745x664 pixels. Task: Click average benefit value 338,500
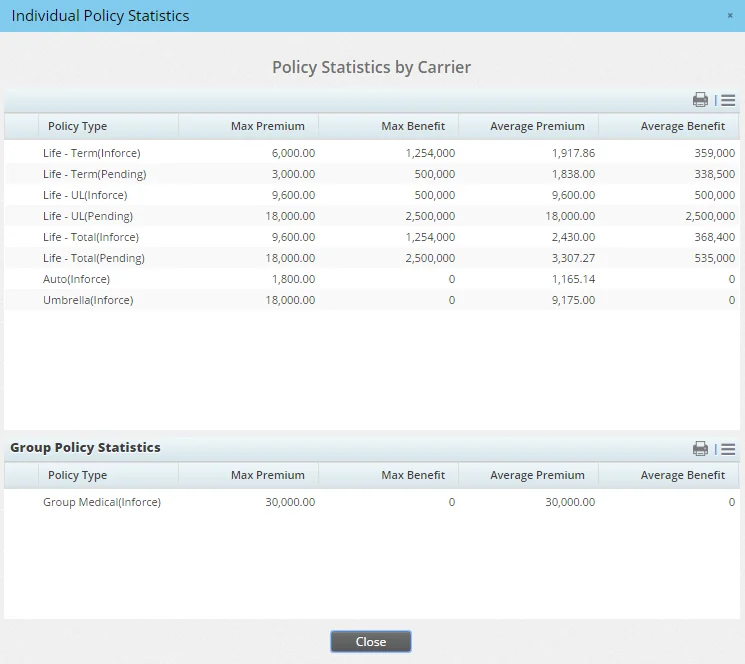[x=715, y=174]
